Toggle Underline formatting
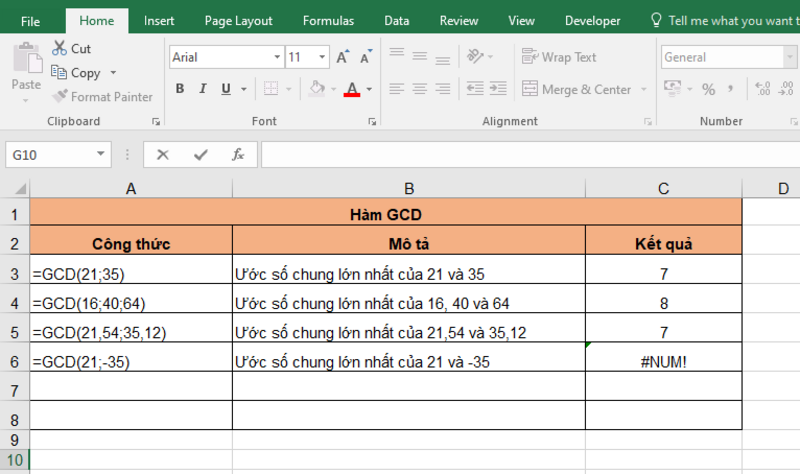This screenshot has width=800, height=474. pos(226,89)
